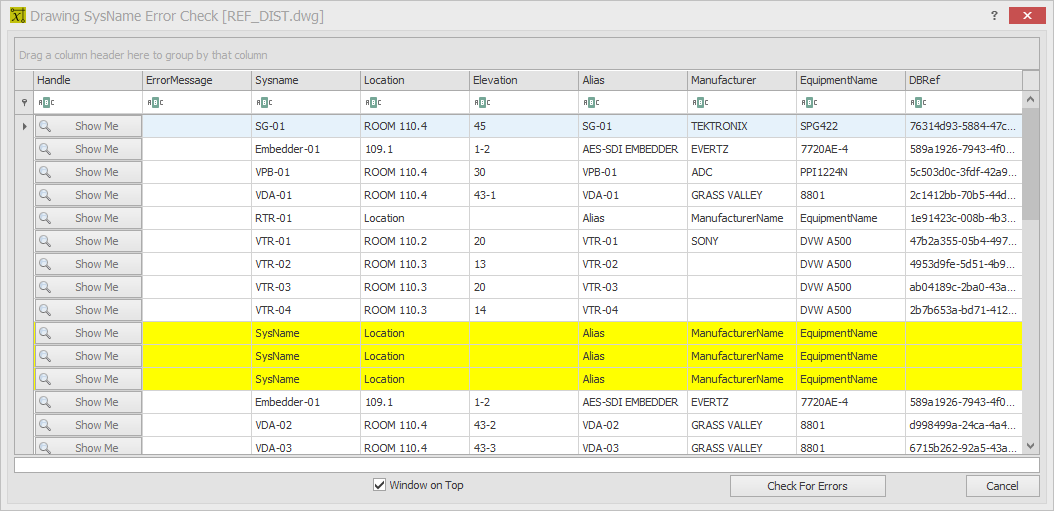Image resolution: width=1054 pixels, height=511 pixels.
Task: Sort by the Sysname column header
Action: coord(306,80)
